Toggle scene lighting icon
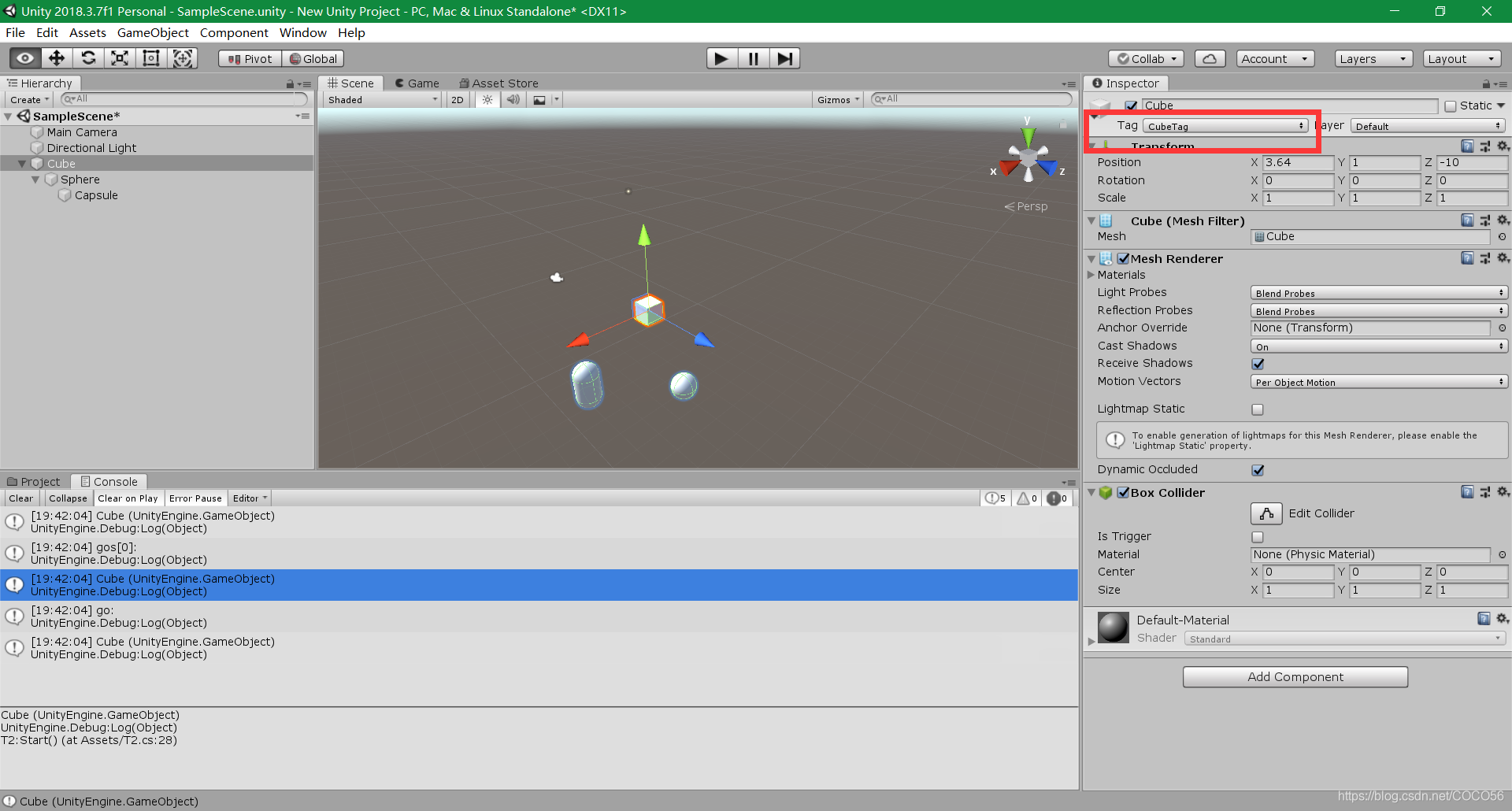This screenshot has height=811, width=1512. point(487,100)
